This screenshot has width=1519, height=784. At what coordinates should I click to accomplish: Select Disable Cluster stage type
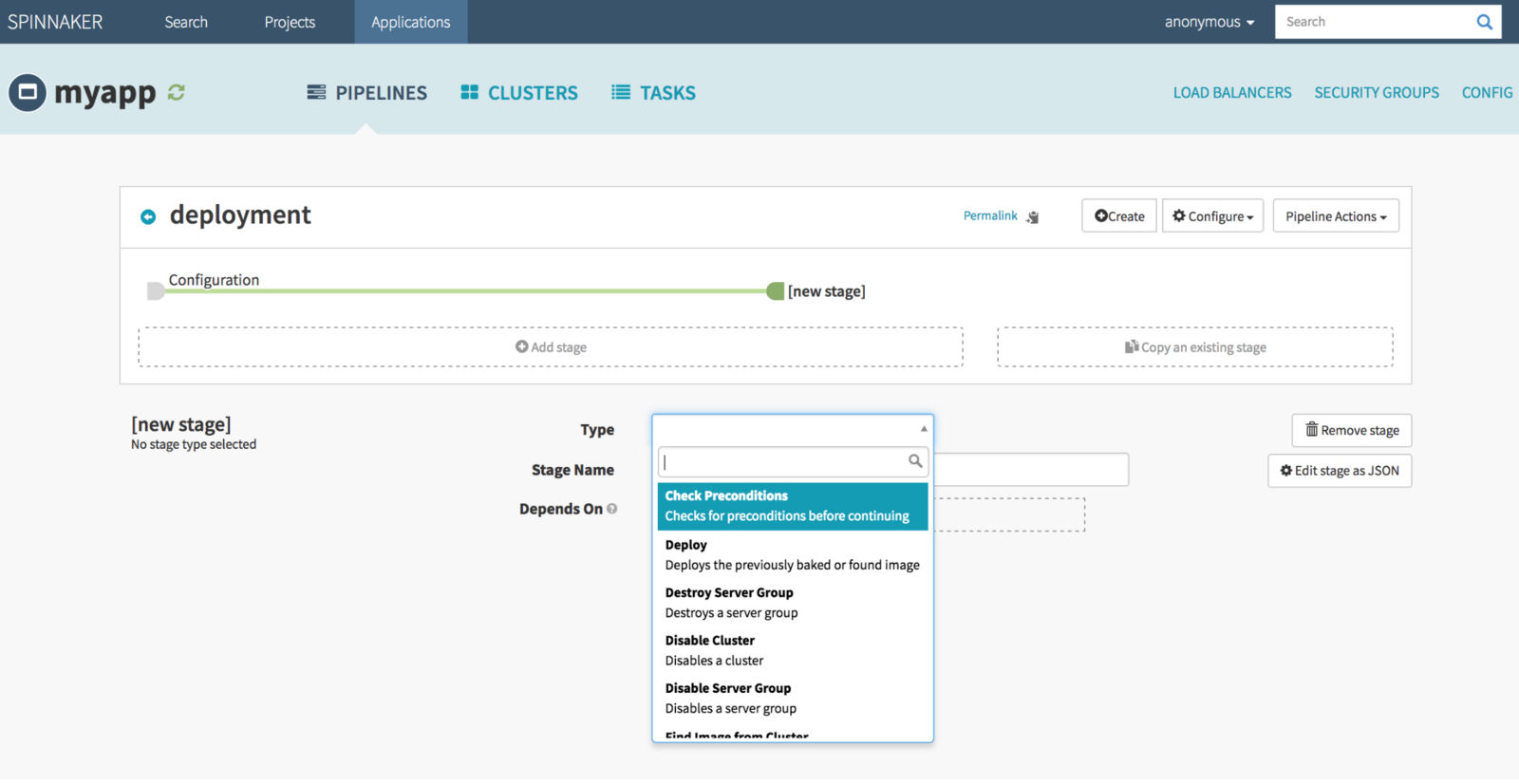pos(793,650)
